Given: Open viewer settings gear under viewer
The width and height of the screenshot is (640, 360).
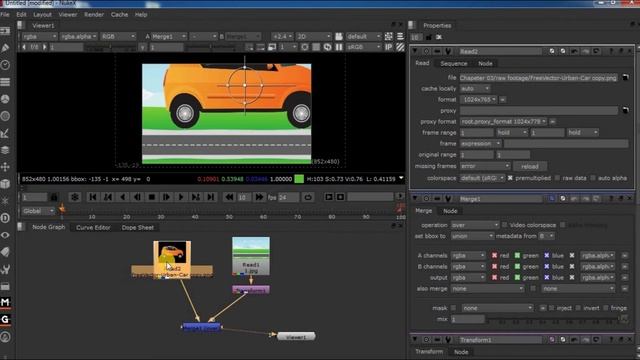Looking at the screenshot, I should tap(75, 197).
